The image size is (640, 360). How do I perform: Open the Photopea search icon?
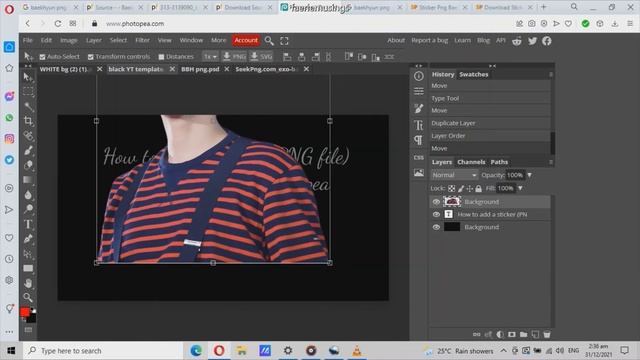[x=269, y=40]
